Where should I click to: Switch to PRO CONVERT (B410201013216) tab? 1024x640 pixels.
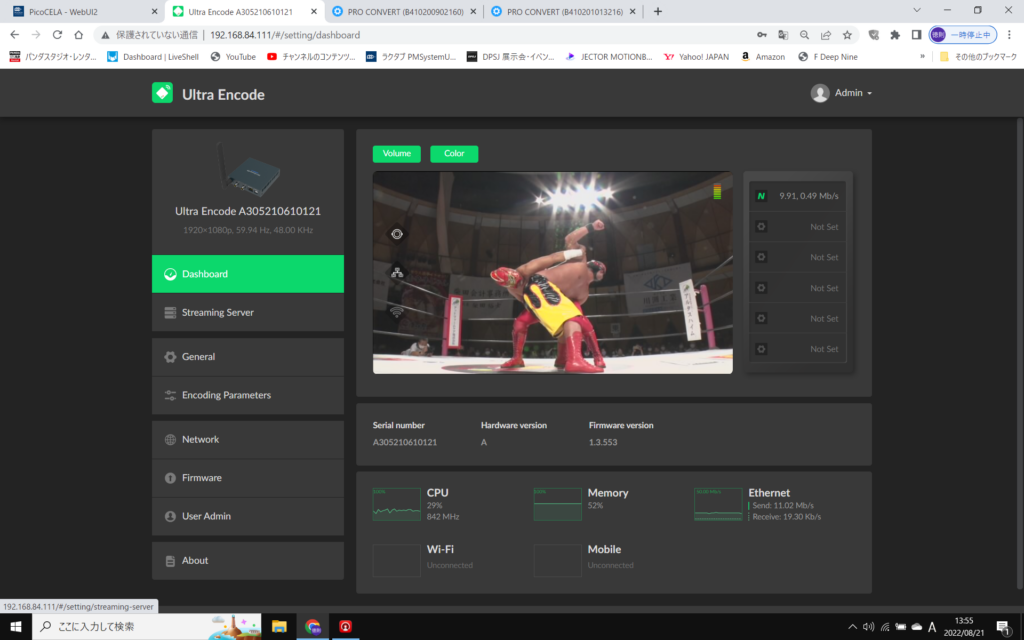[563, 12]
